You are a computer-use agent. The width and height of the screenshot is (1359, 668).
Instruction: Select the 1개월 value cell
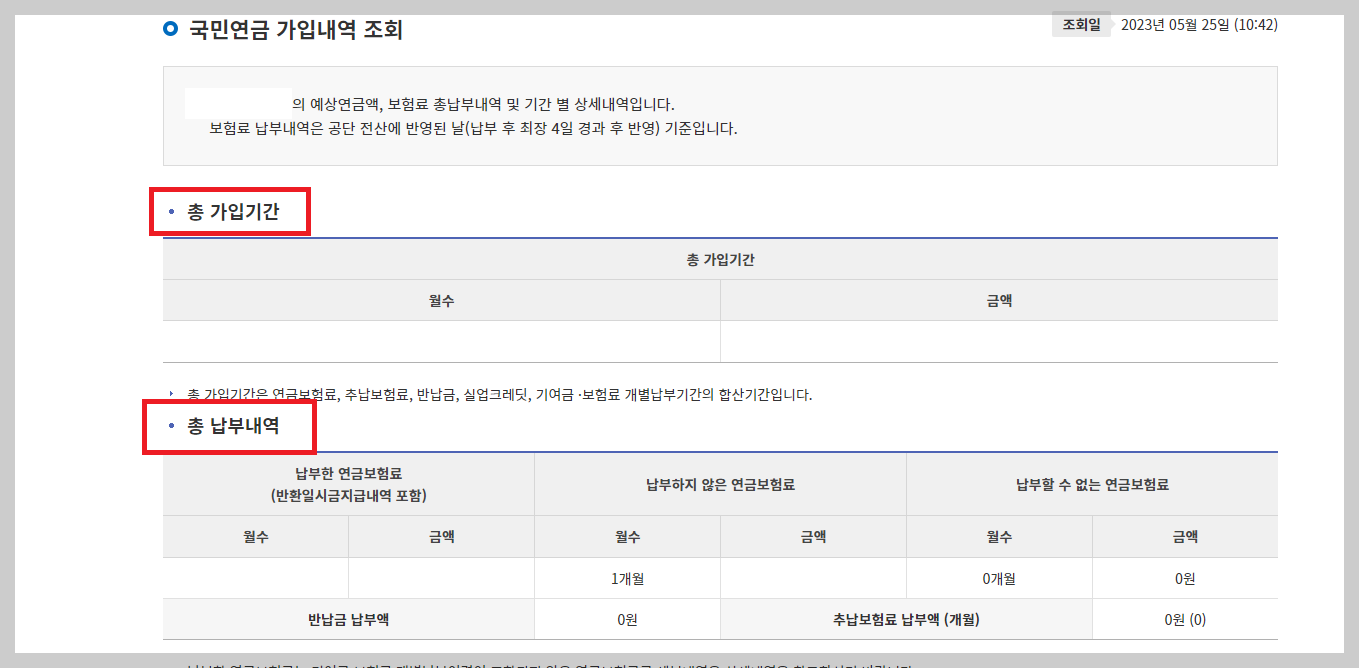[627, 577]
